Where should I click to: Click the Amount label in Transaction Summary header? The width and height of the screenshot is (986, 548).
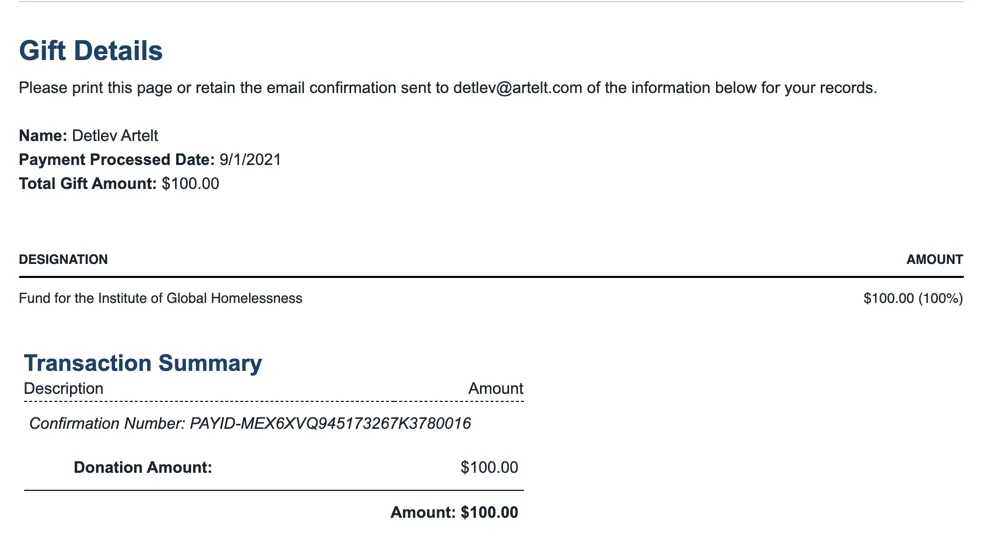coord(495,389)
